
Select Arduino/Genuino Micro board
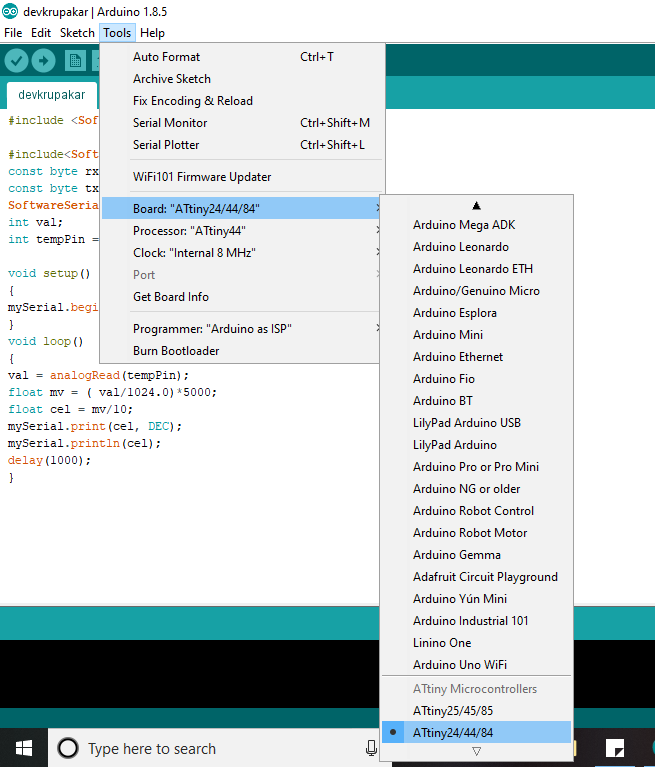click(x=476, y=291)
